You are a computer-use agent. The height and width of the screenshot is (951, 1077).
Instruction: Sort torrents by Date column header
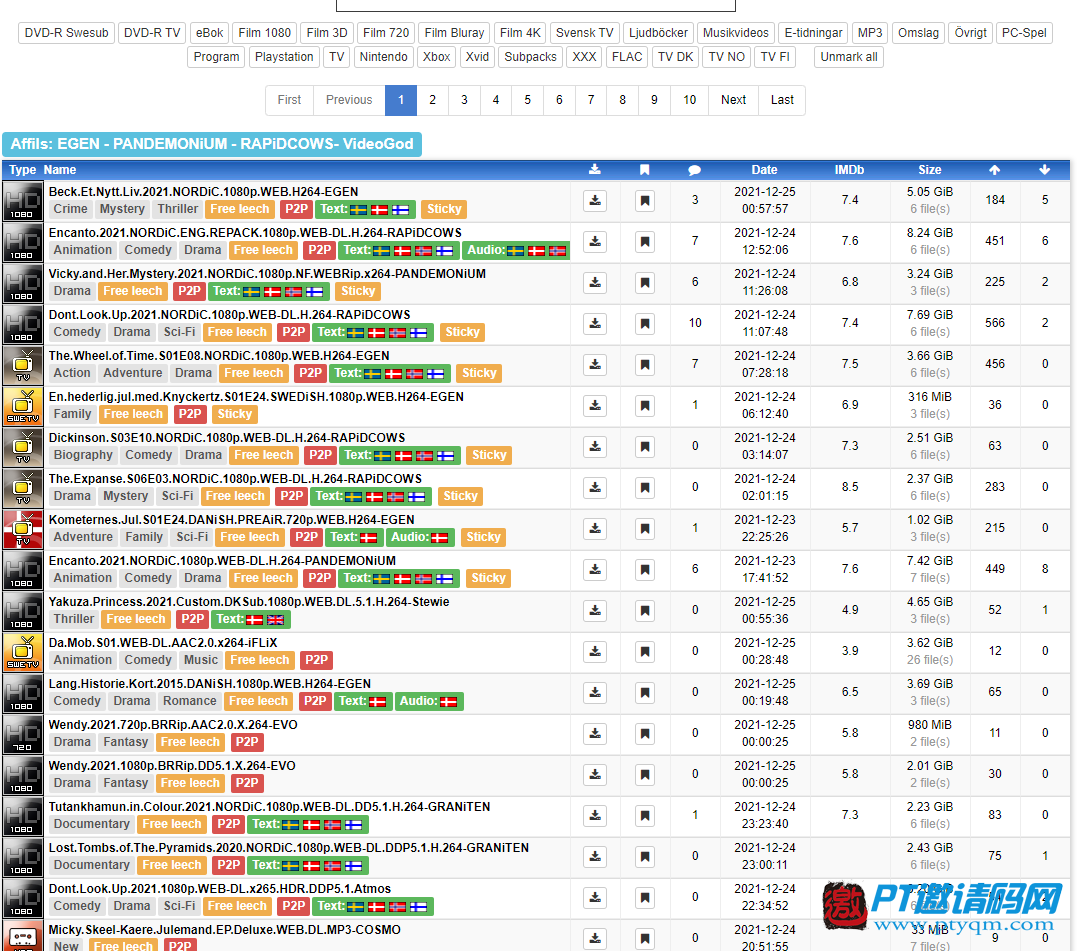click(764, 170)
